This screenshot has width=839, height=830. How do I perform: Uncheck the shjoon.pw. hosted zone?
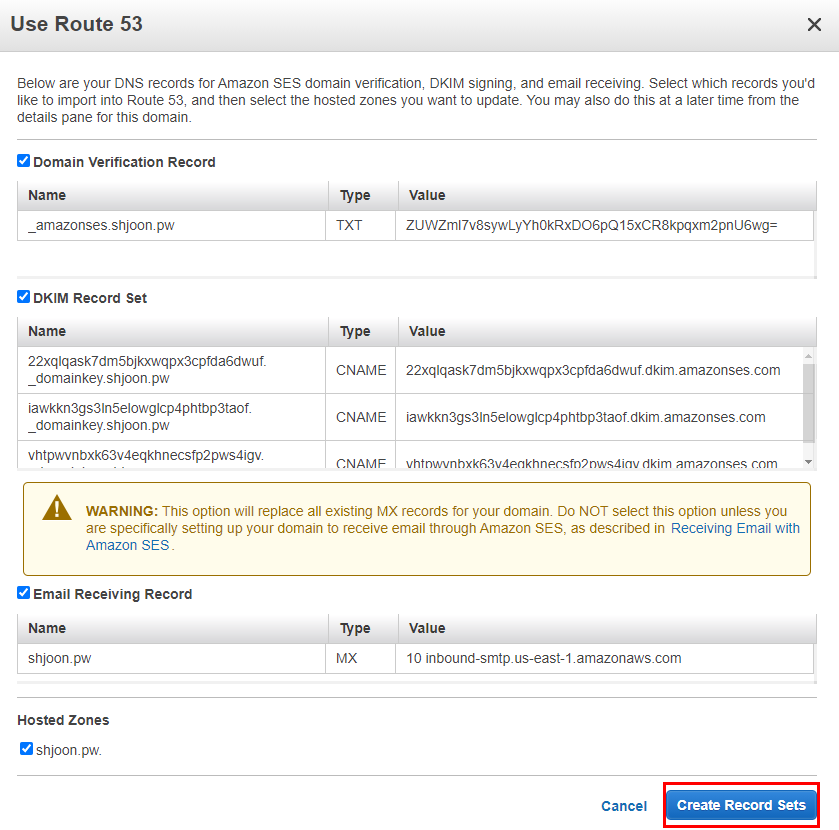click(26, 749)
